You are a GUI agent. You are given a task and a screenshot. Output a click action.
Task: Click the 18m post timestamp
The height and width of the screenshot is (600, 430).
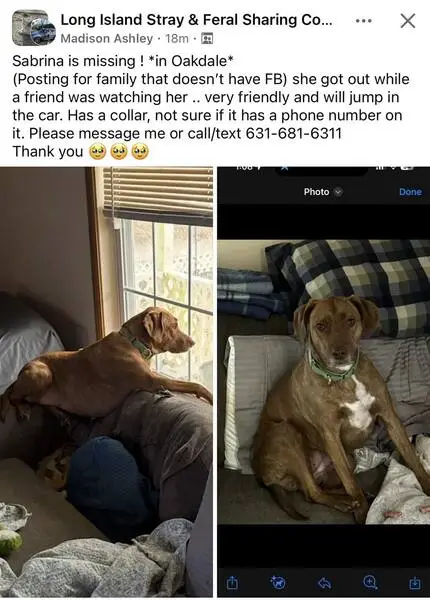[177, 39]
